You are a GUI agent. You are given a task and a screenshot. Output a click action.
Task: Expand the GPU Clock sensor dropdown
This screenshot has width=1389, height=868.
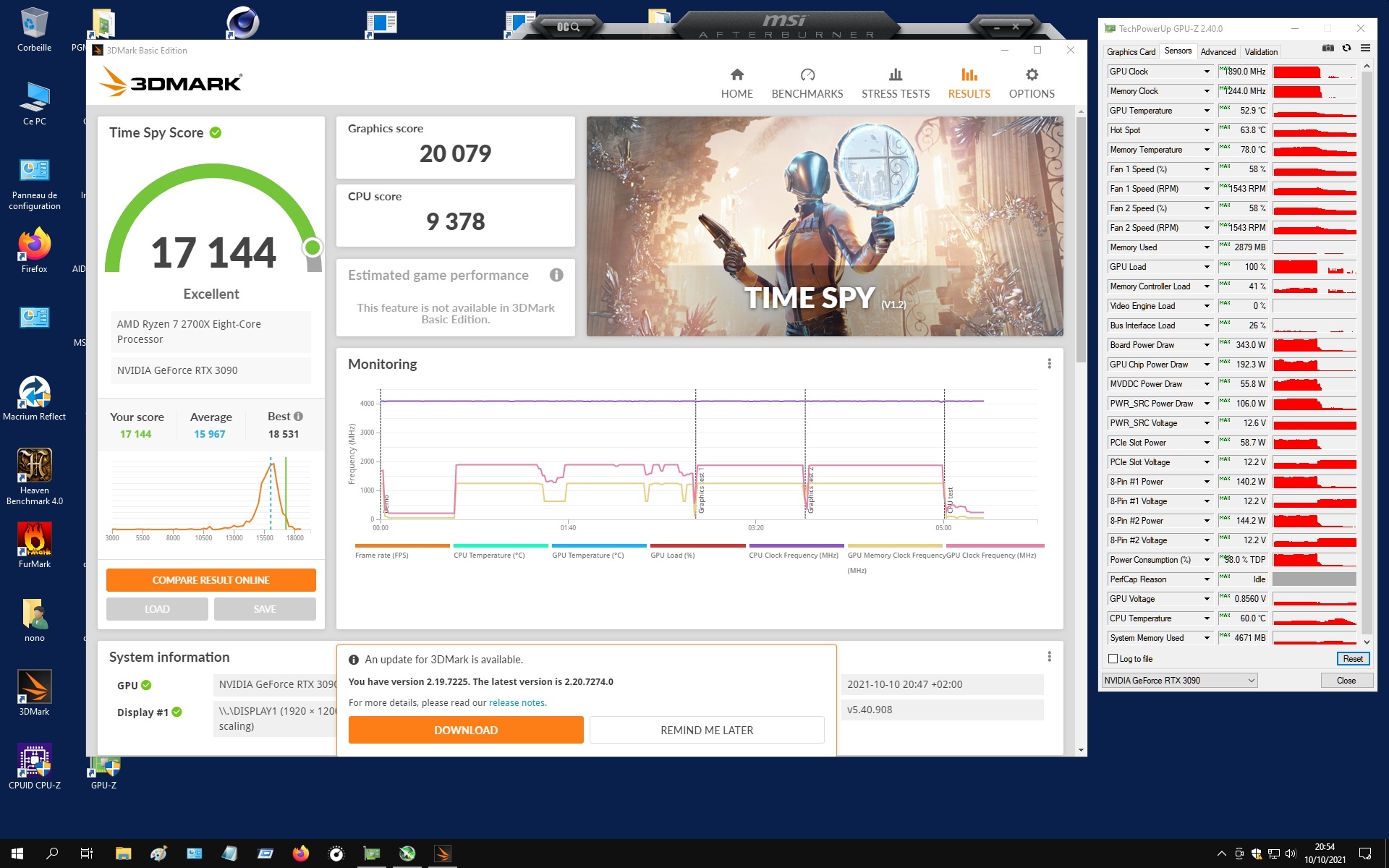point(1207,72)
